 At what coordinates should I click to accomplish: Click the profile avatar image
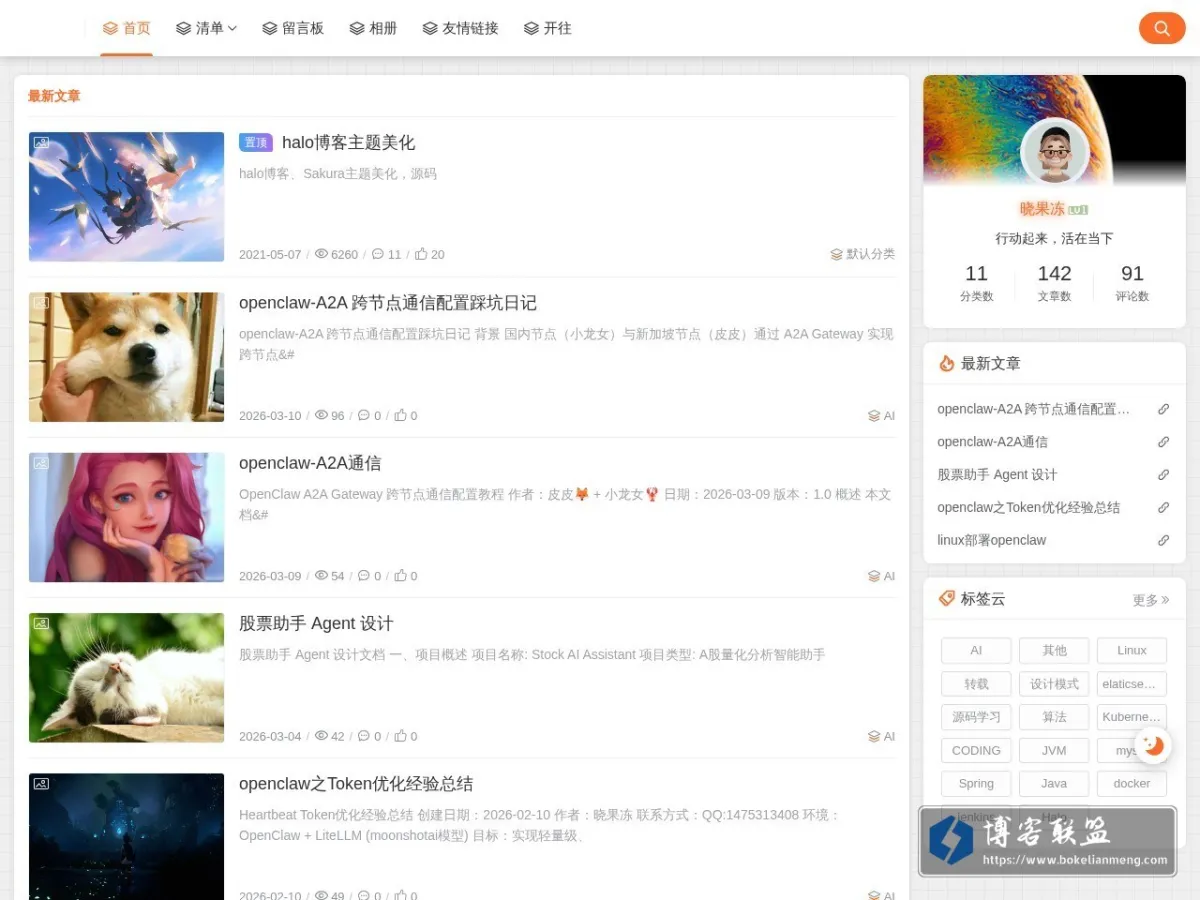pos(1054,152)
